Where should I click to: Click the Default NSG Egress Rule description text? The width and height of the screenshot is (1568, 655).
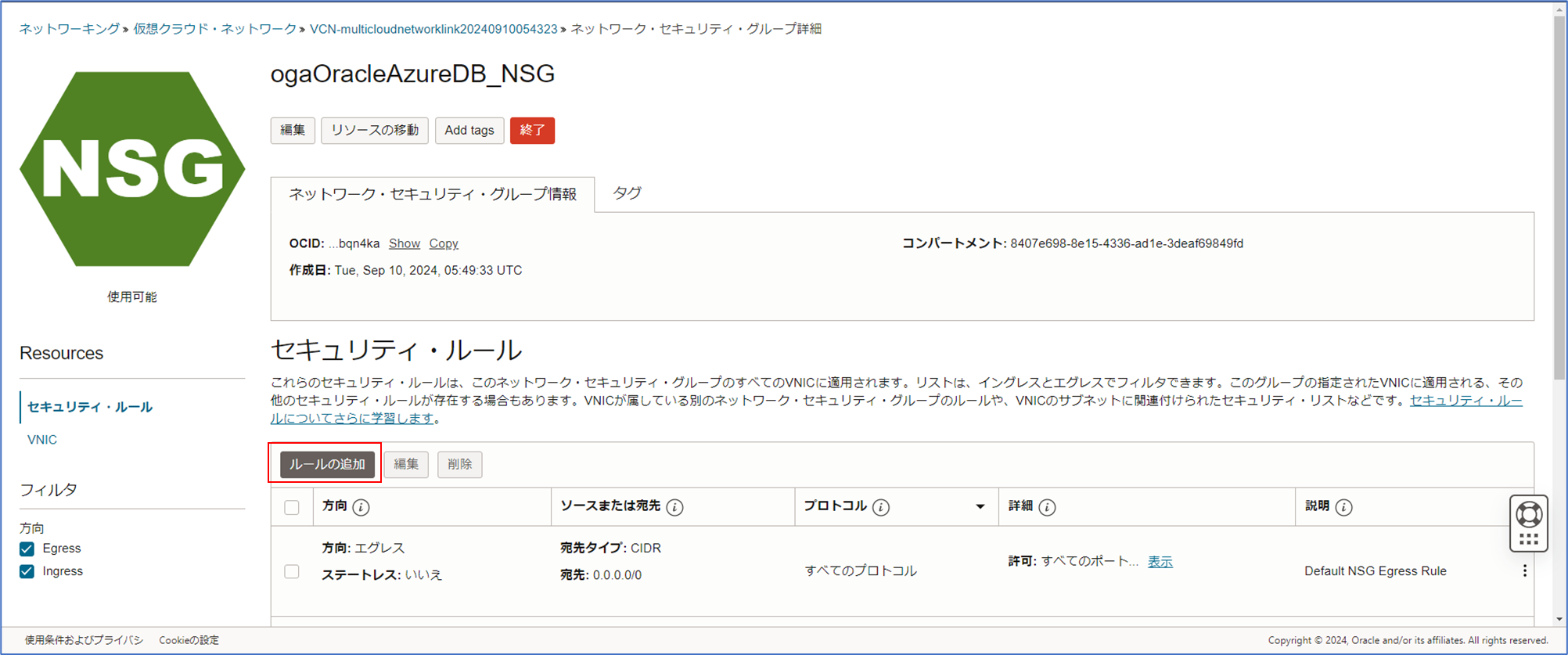pyautogui.click(x=1376, y=571)
